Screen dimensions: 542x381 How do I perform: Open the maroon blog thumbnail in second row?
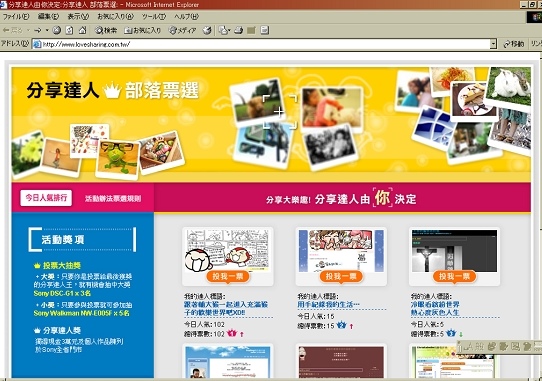341,362
